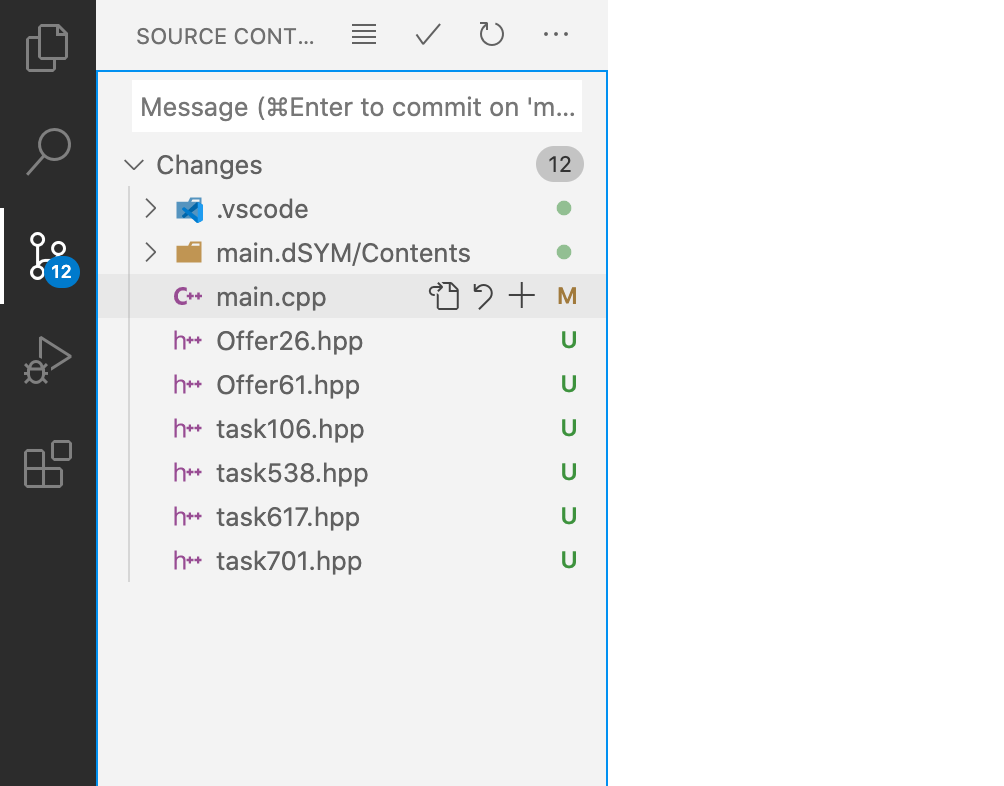Select Offer26.hpp in the changes list
This screenshot has width=1004, height=786.
click(x=289, y=341)
